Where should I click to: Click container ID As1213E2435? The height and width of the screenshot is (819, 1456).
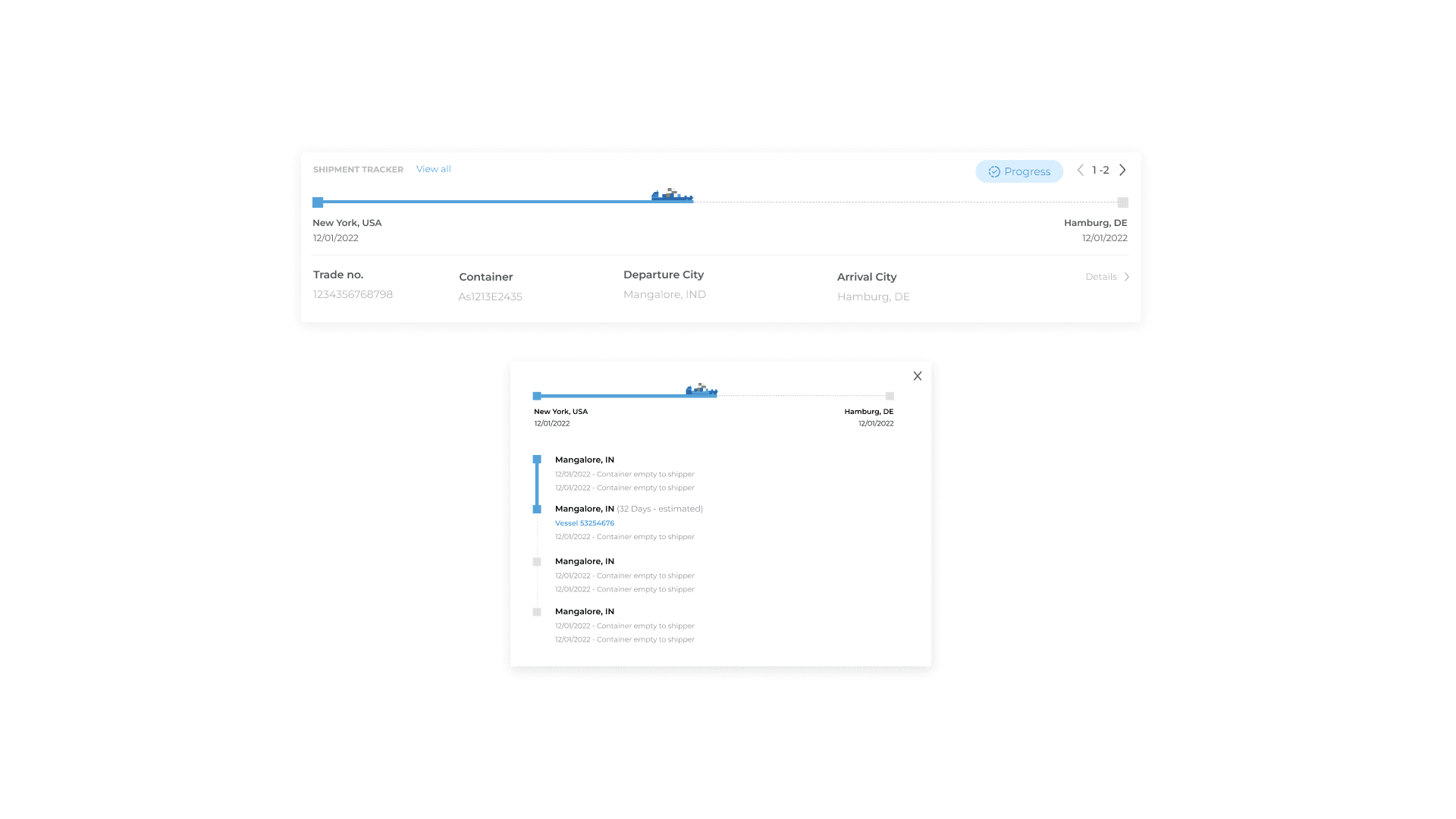click(x=490, y=297)
